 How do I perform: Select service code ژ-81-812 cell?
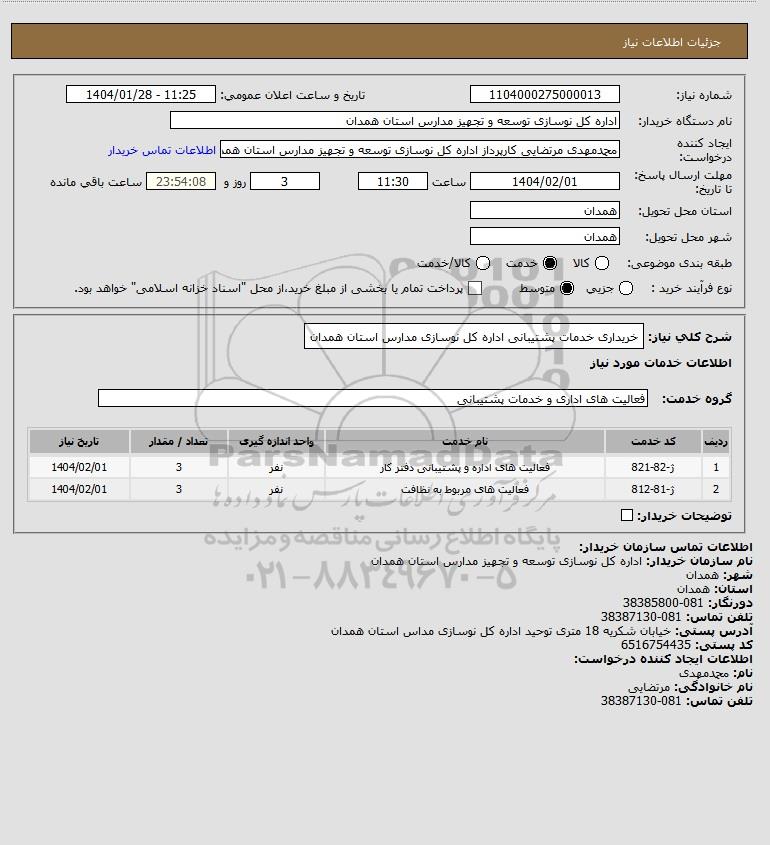pyautogui.click(x=653, y=489)
